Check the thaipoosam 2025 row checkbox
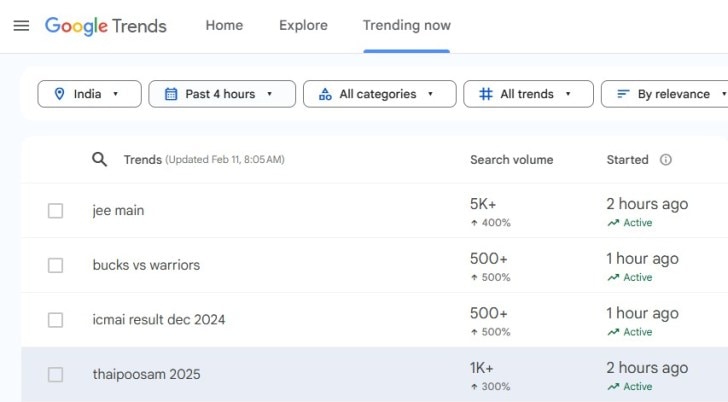This screenshot has height=402, width=728. click(x=55, y=375)
